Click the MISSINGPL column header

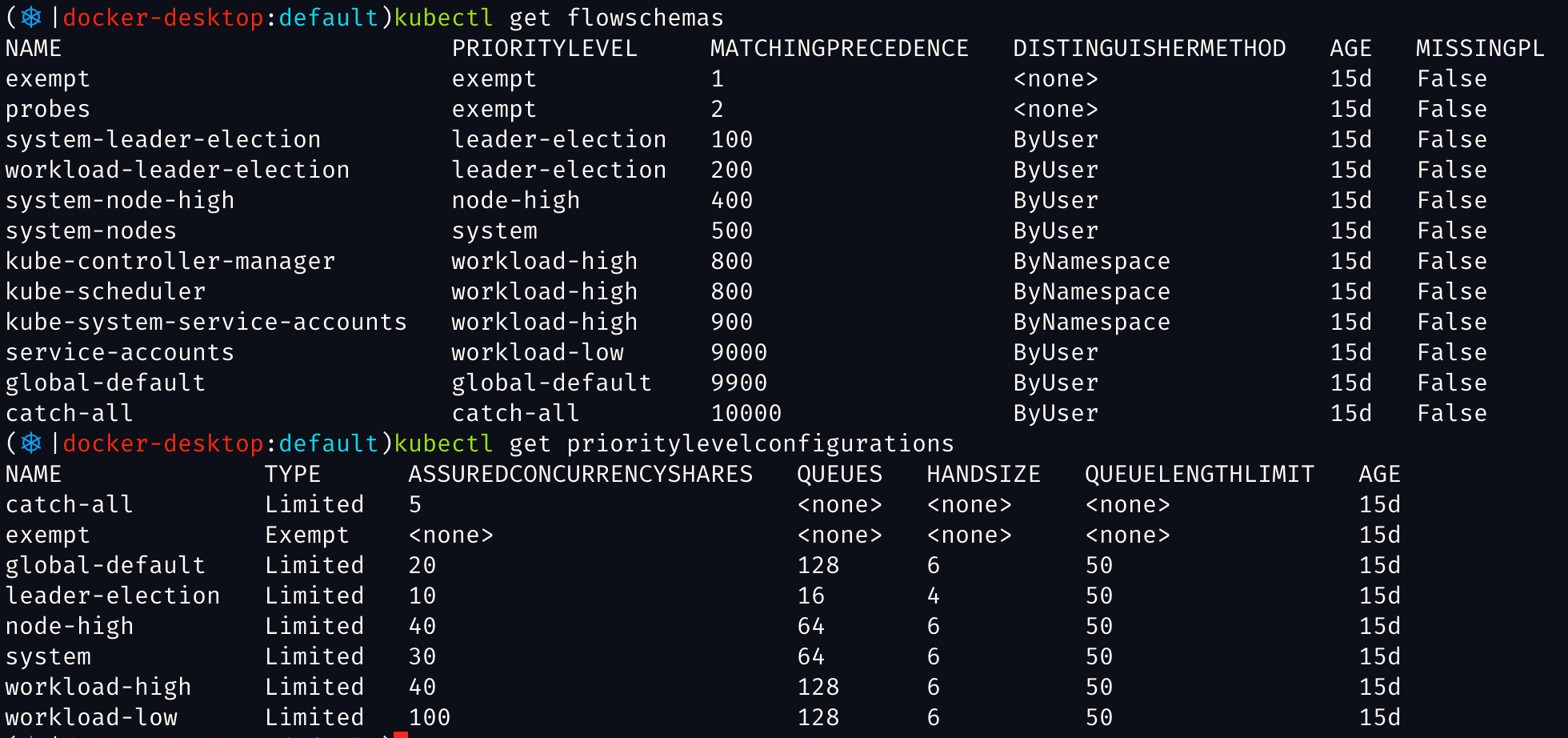coord(1480,48)
